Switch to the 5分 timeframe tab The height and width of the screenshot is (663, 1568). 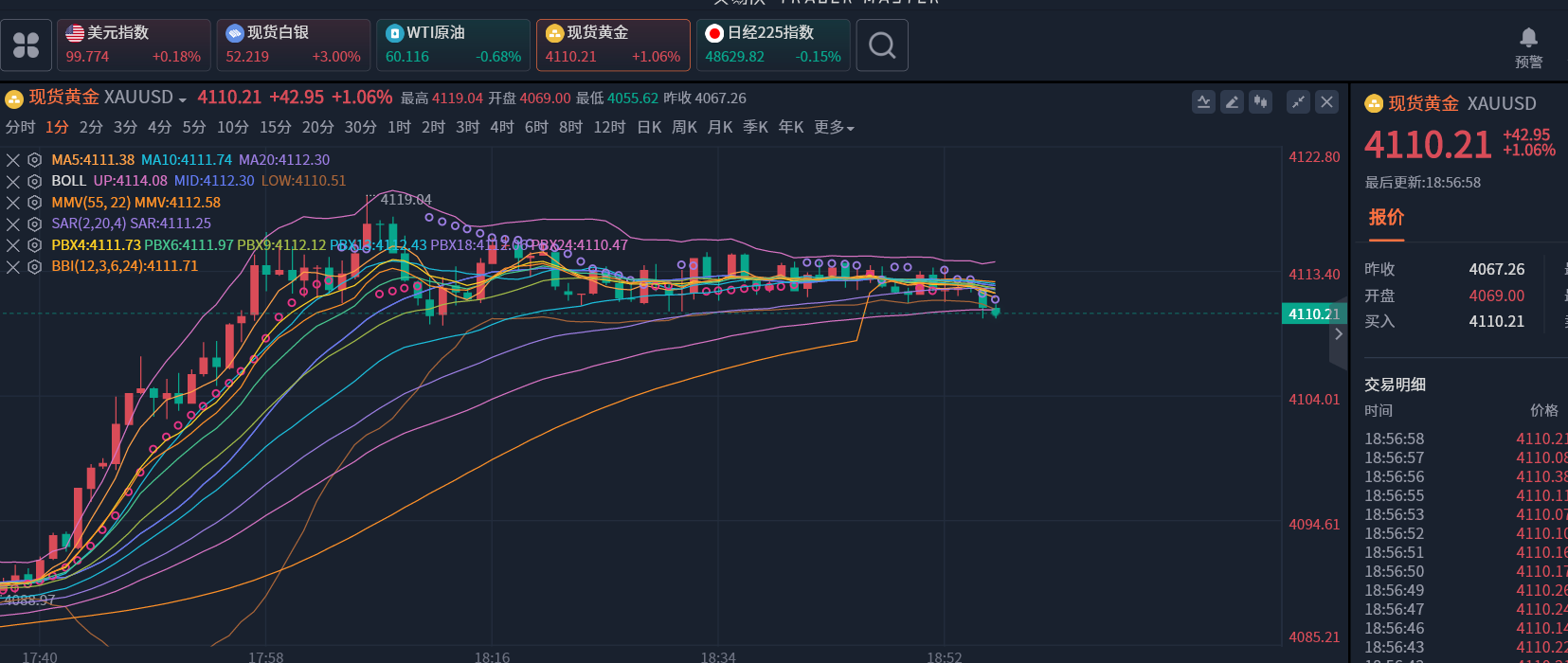point(194,128)
